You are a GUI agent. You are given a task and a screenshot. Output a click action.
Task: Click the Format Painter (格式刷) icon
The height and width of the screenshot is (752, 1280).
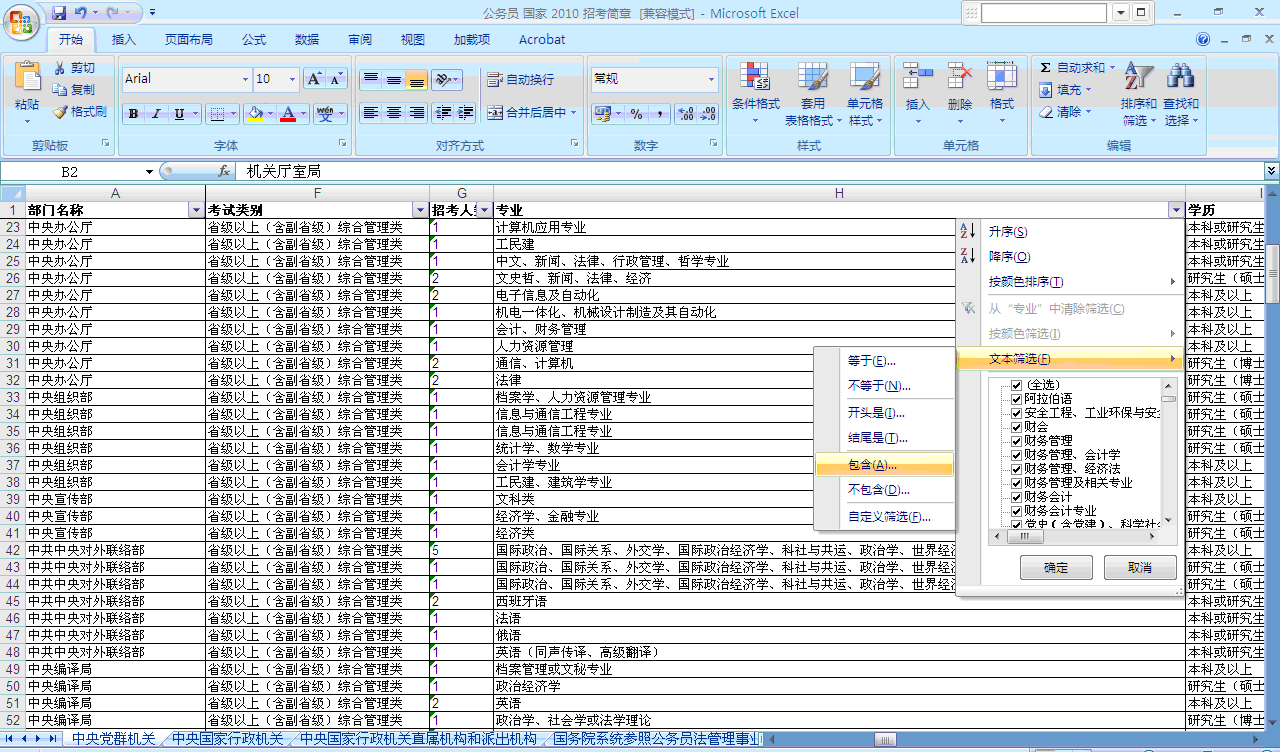click(61, 112)
